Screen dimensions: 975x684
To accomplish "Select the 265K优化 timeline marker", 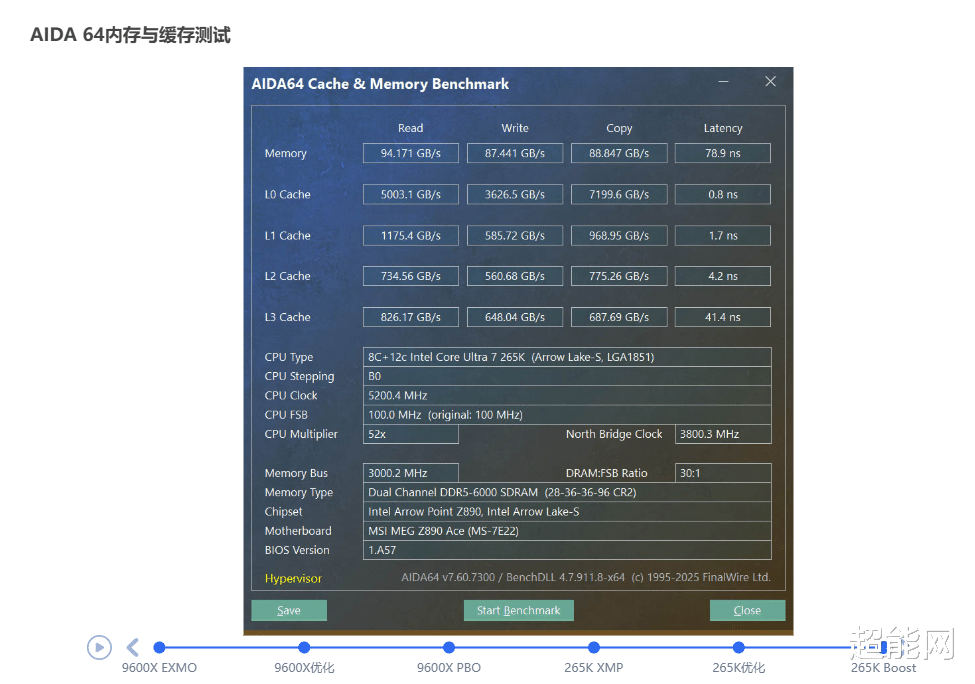I will (739, 647).
